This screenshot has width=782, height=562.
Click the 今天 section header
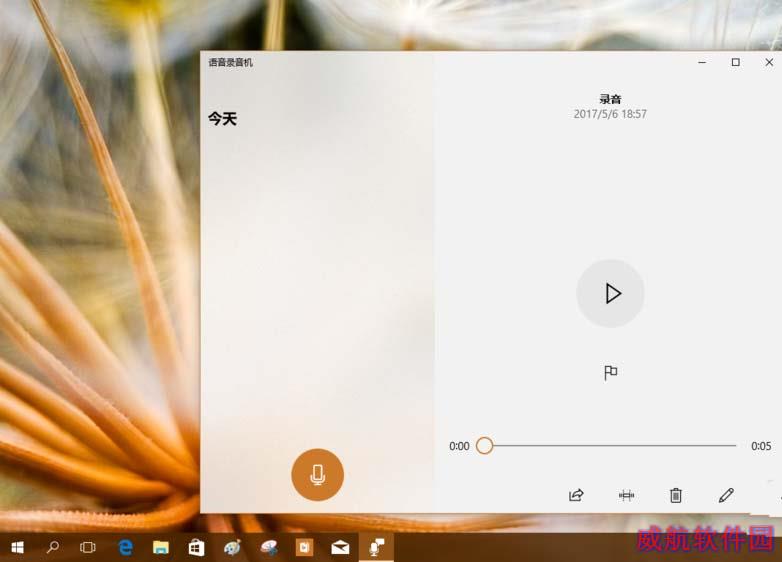222,119
